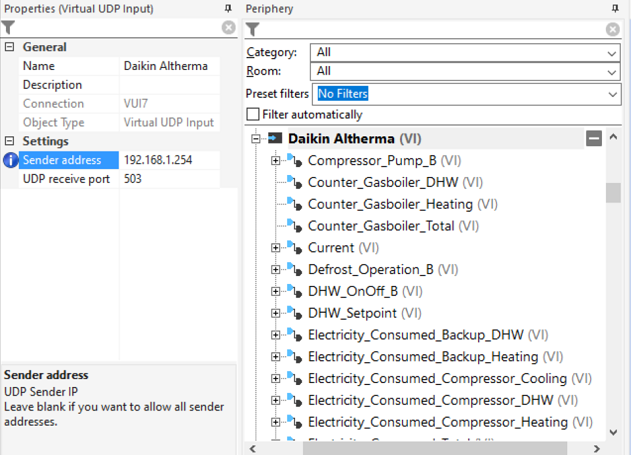Expand the DHW_Setpoint tree node
This screenshot has width=631, height=455.
(x=276, y=313)
